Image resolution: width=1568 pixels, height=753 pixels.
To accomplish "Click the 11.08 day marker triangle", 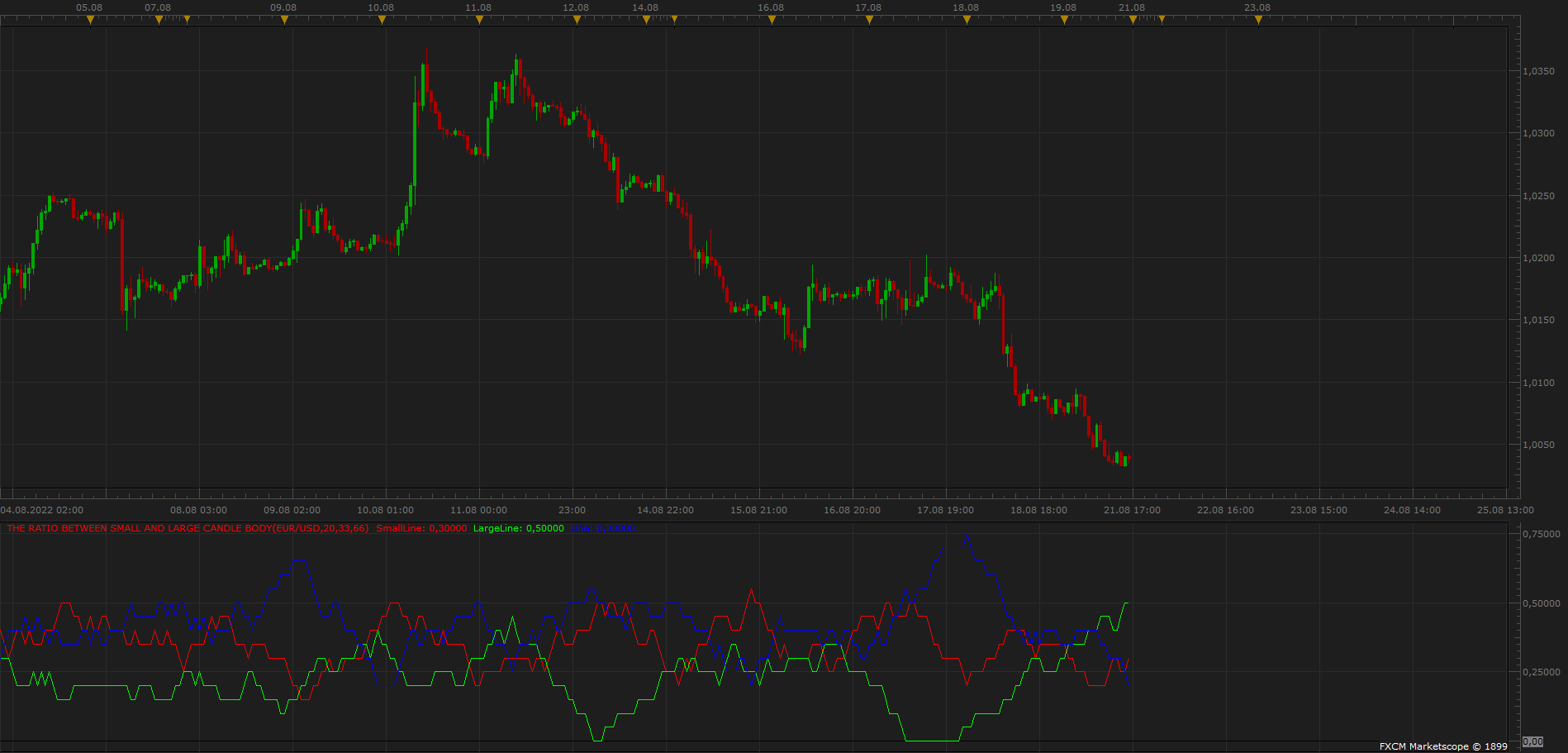I will (479, 20).
